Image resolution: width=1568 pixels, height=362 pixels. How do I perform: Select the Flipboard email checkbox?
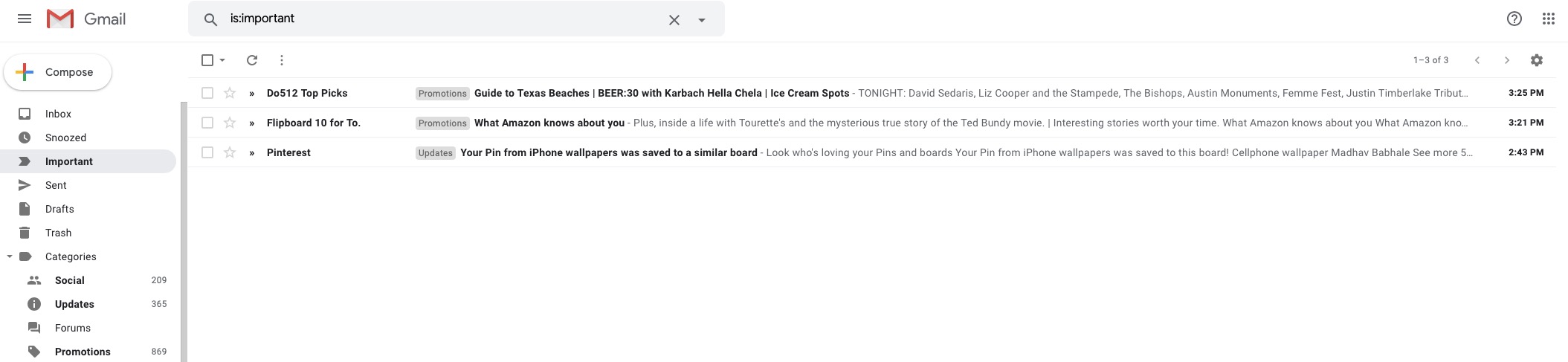207,123
